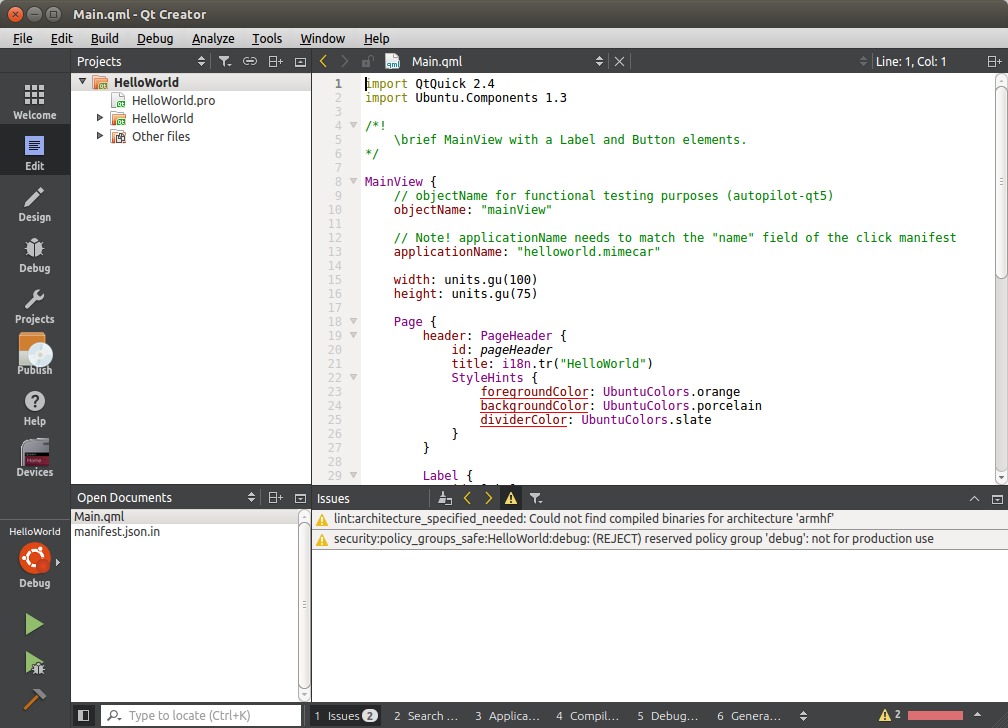
Task: Open the Window menu
Action: (322, 38)
